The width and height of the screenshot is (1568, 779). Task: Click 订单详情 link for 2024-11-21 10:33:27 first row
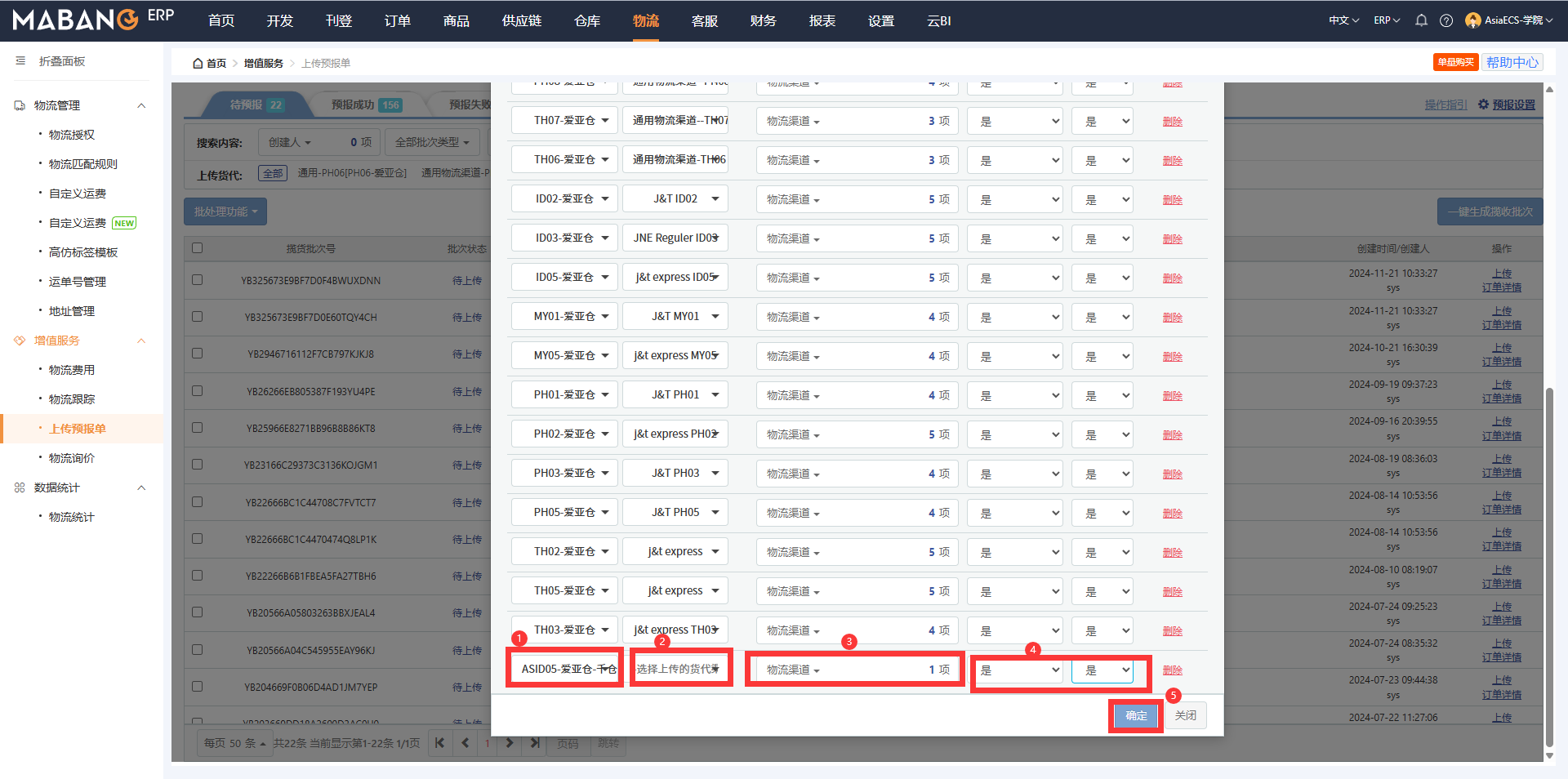[x=1502, y=287]
